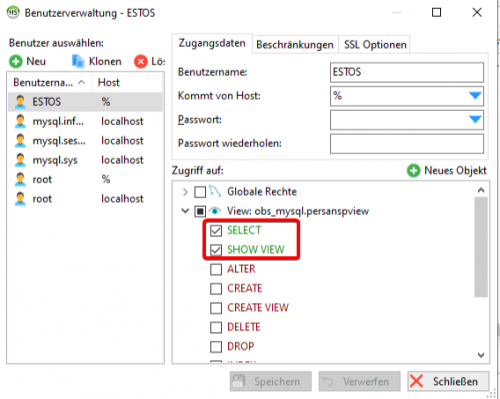Click the green Neues Objekt plus icon
Screen dimensions: 500x399
point(413,171)
